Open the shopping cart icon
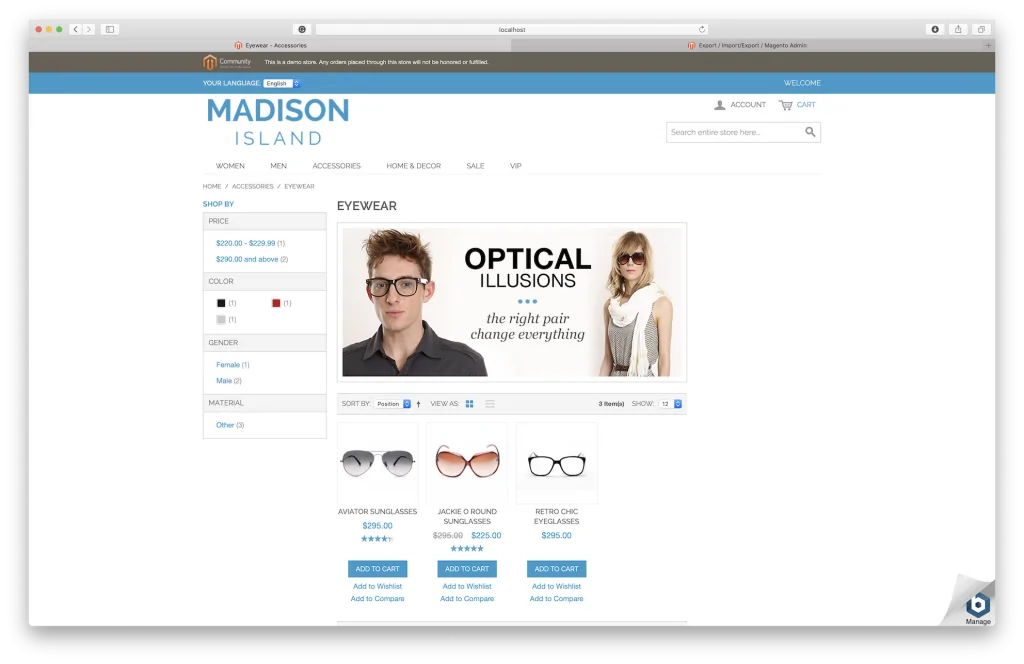 point(786,104)
